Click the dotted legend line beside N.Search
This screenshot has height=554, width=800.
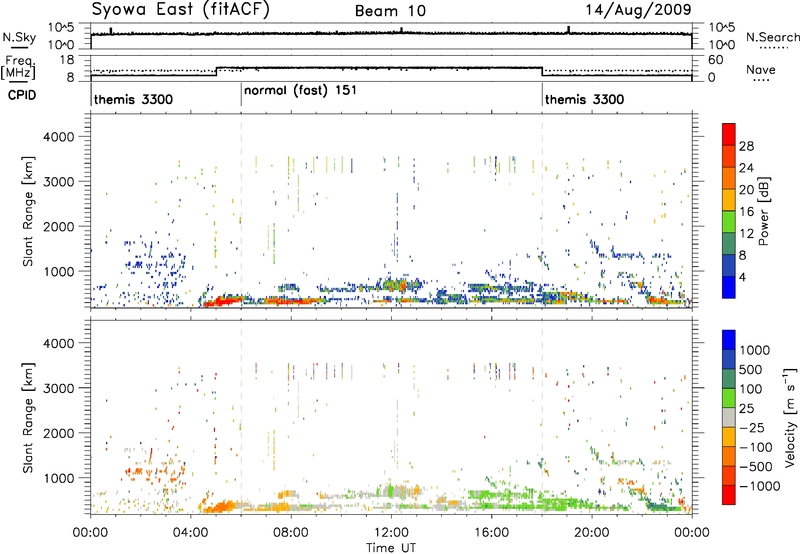(x=773, y=48)
